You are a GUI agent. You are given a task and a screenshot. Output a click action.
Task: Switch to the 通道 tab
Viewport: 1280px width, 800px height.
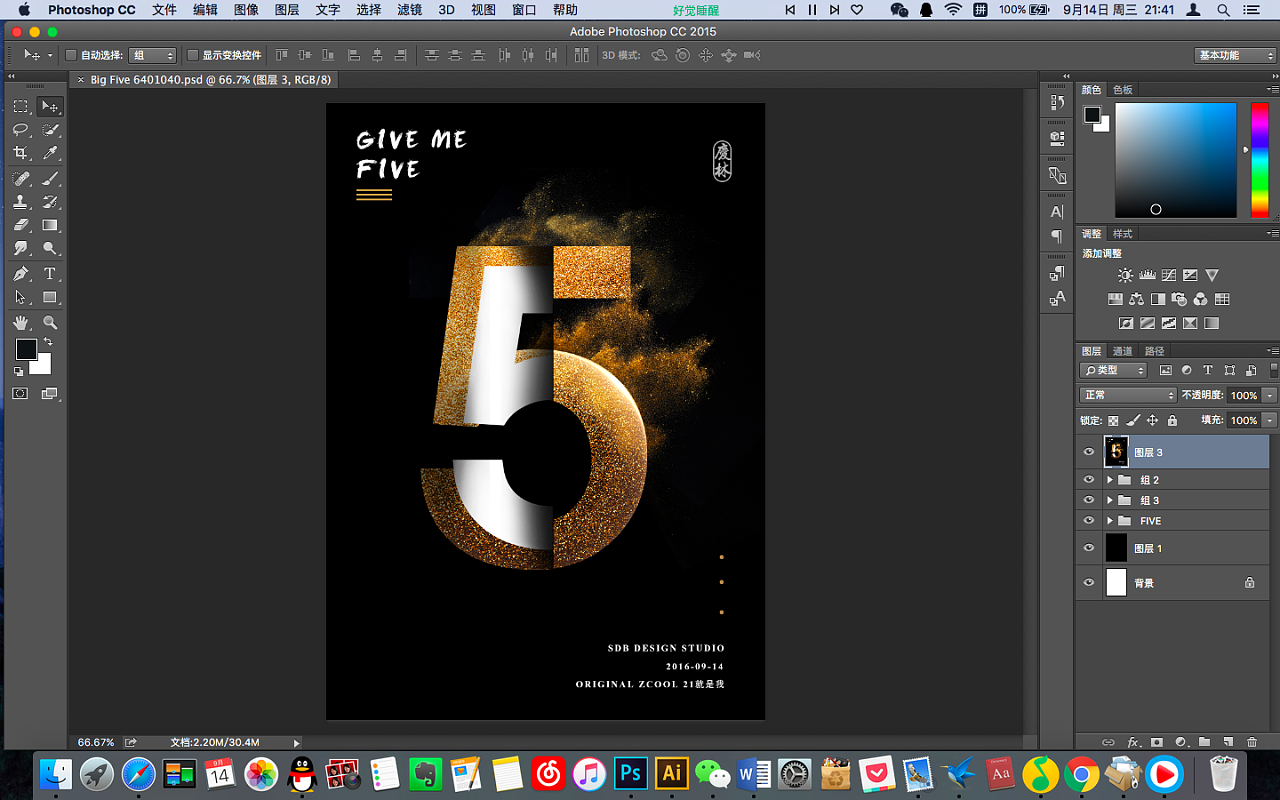tap(1123, 351)
